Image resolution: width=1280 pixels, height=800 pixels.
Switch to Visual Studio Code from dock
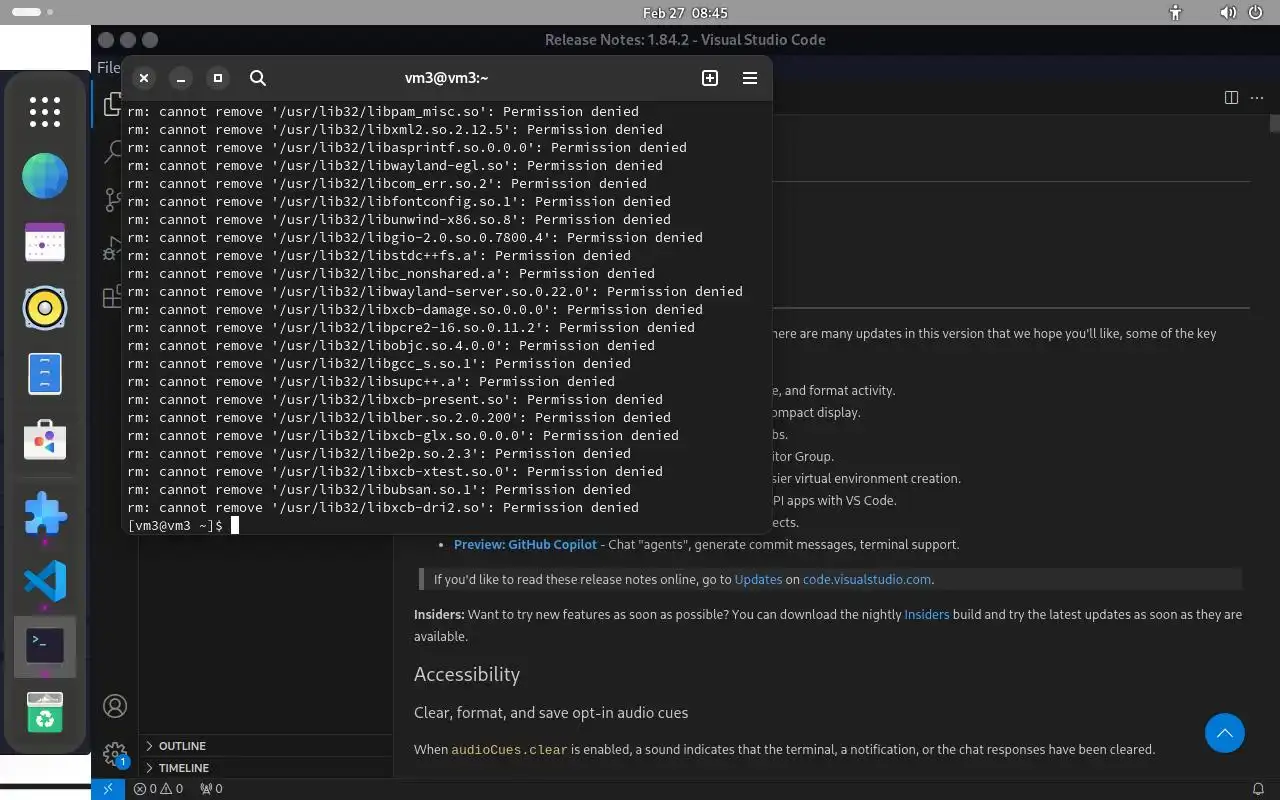pyautogui.click(x=45, y=581)
